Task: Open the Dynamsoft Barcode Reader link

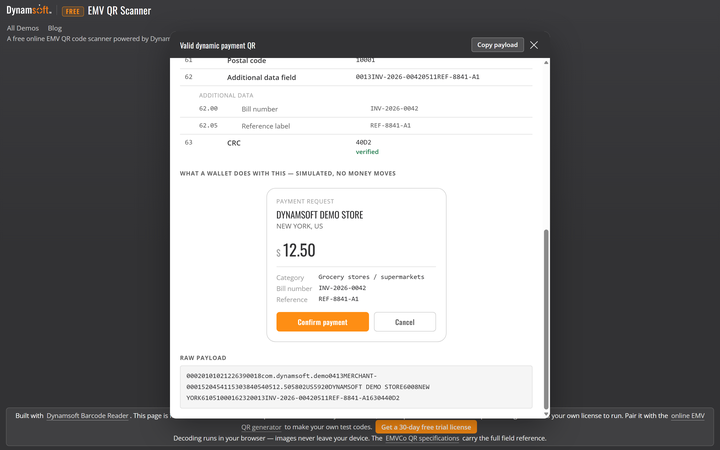Action: pyautogui.click(x=87, y=416)
